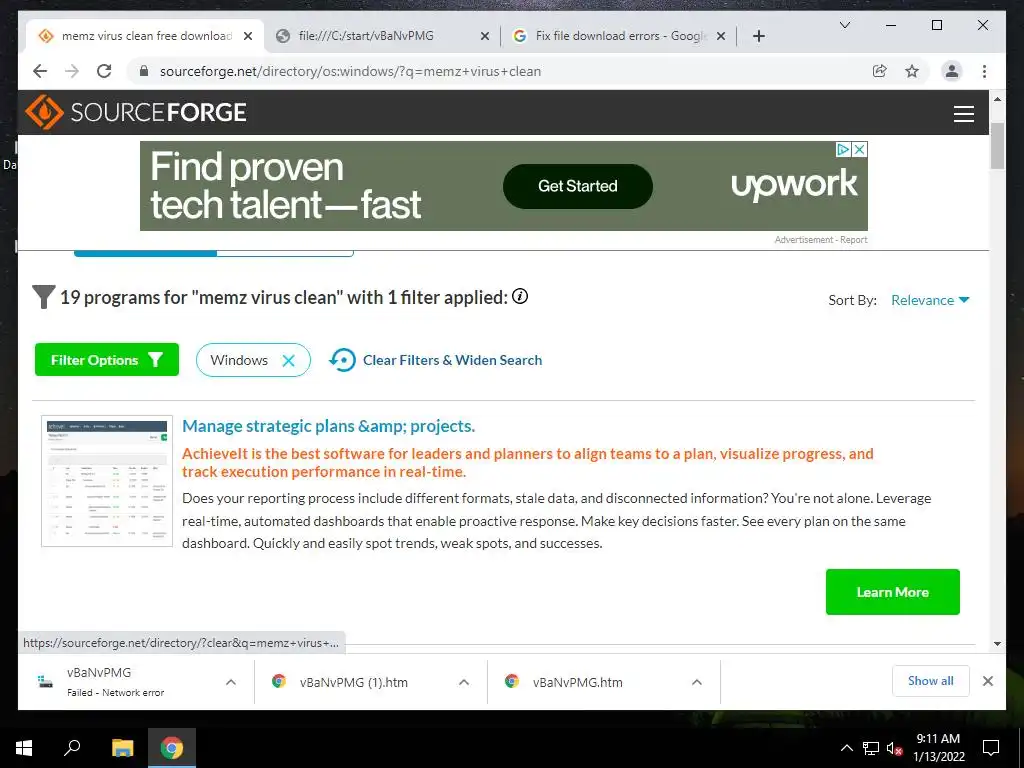Click the muted volume tray icon
The height and width of the screenshot is (768, 1024).
pos(894,748)
